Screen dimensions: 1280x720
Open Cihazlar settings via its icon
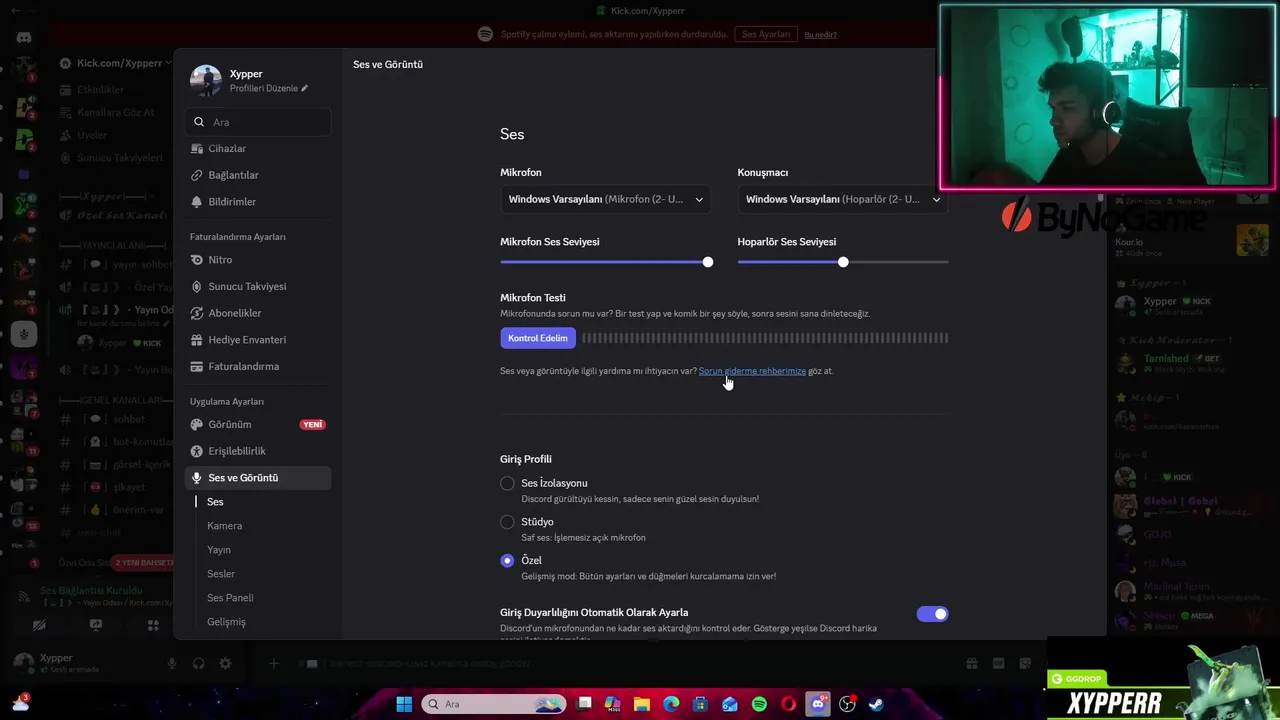click(x=197, y=149)
